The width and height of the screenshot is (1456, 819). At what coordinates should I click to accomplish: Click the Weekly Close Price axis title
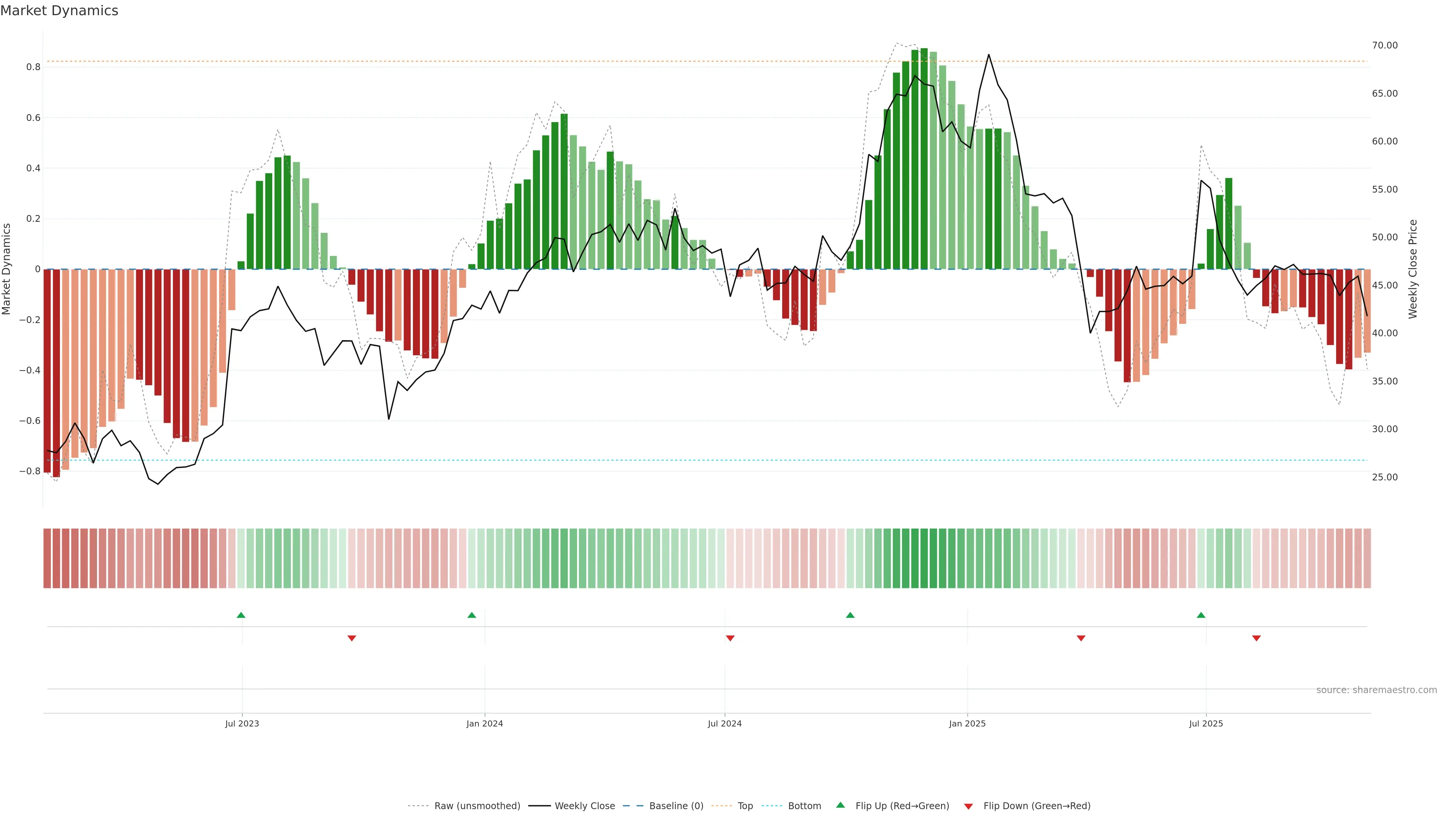1412,269
